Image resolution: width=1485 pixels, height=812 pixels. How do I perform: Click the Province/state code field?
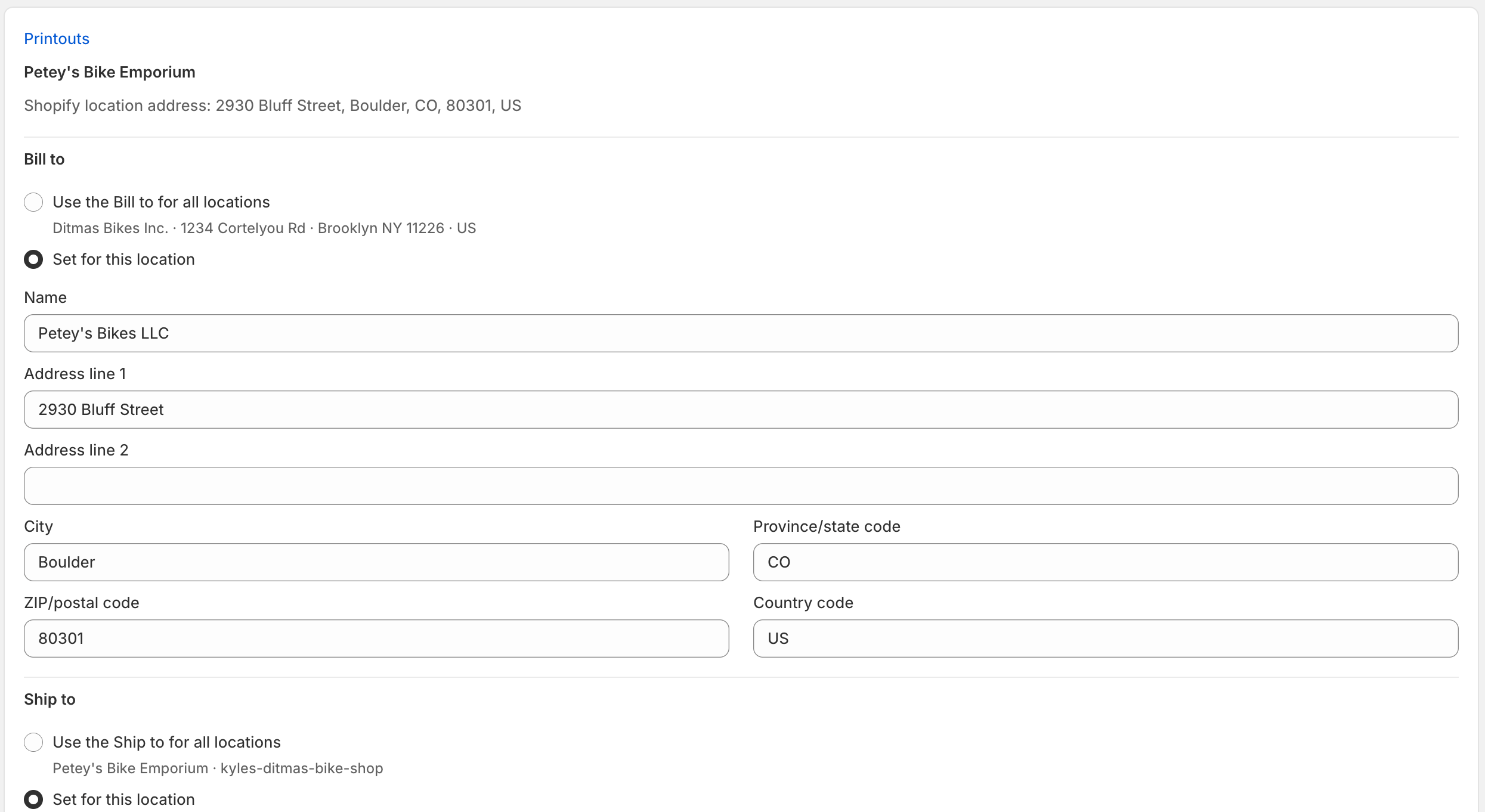click(1105, 562)
